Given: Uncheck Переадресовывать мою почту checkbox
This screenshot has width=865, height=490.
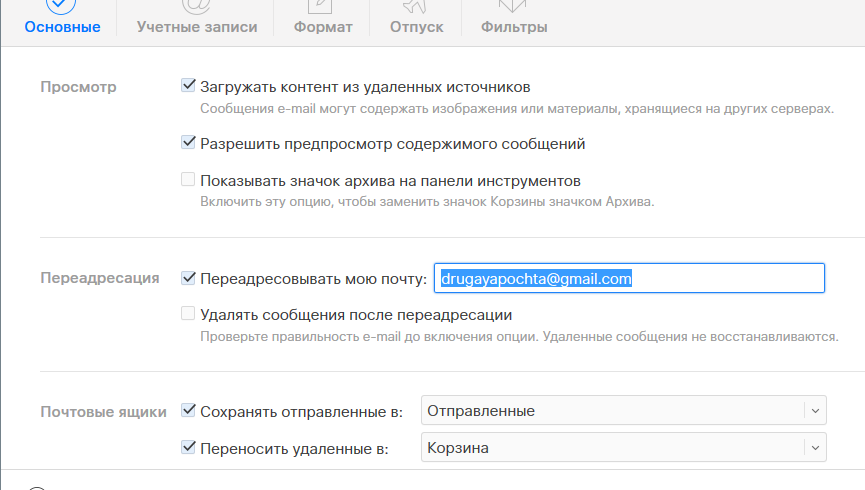Looking at the screenshot, I should click(x=188, y=278).
